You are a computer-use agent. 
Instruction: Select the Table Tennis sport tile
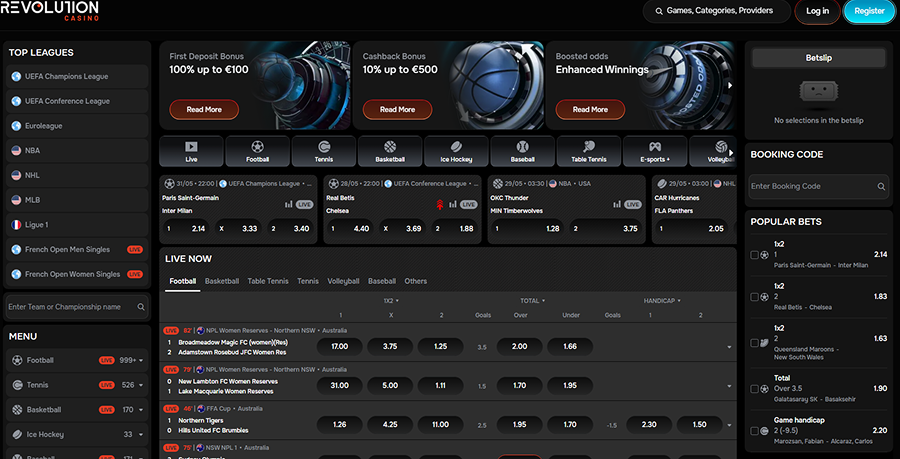589,151
